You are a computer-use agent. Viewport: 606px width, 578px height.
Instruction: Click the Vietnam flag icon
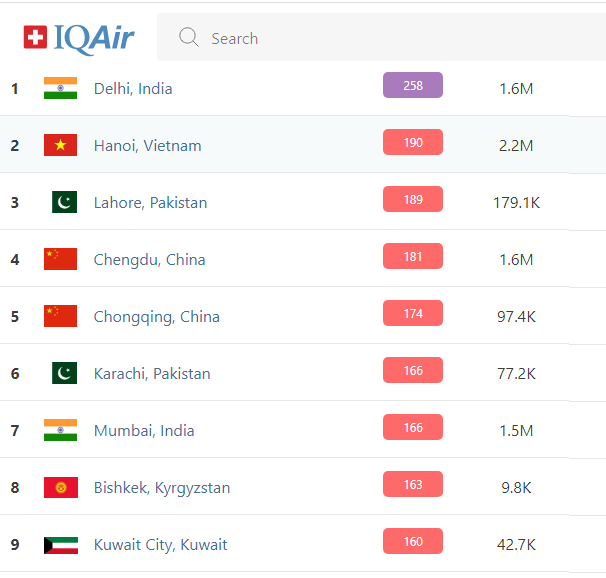(60, 145)
